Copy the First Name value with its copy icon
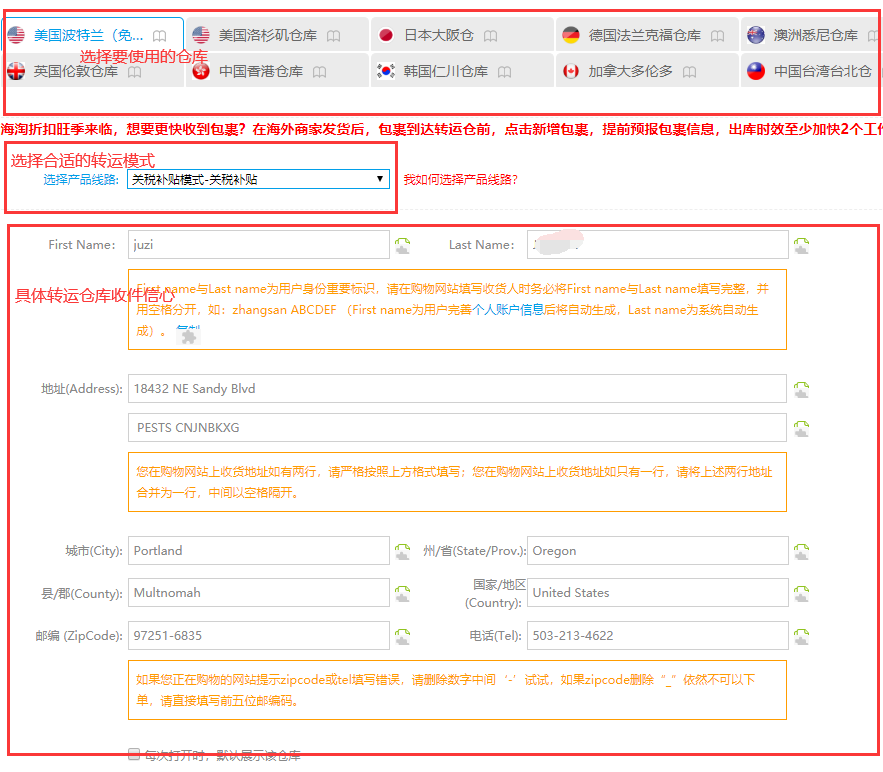883x772 pixels. (402, 246)
